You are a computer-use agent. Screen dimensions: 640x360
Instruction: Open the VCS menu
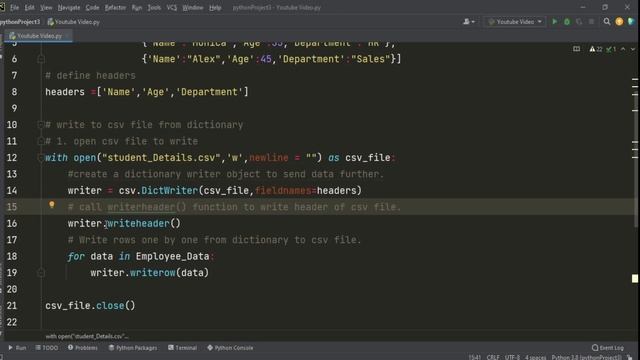point(171,7)
